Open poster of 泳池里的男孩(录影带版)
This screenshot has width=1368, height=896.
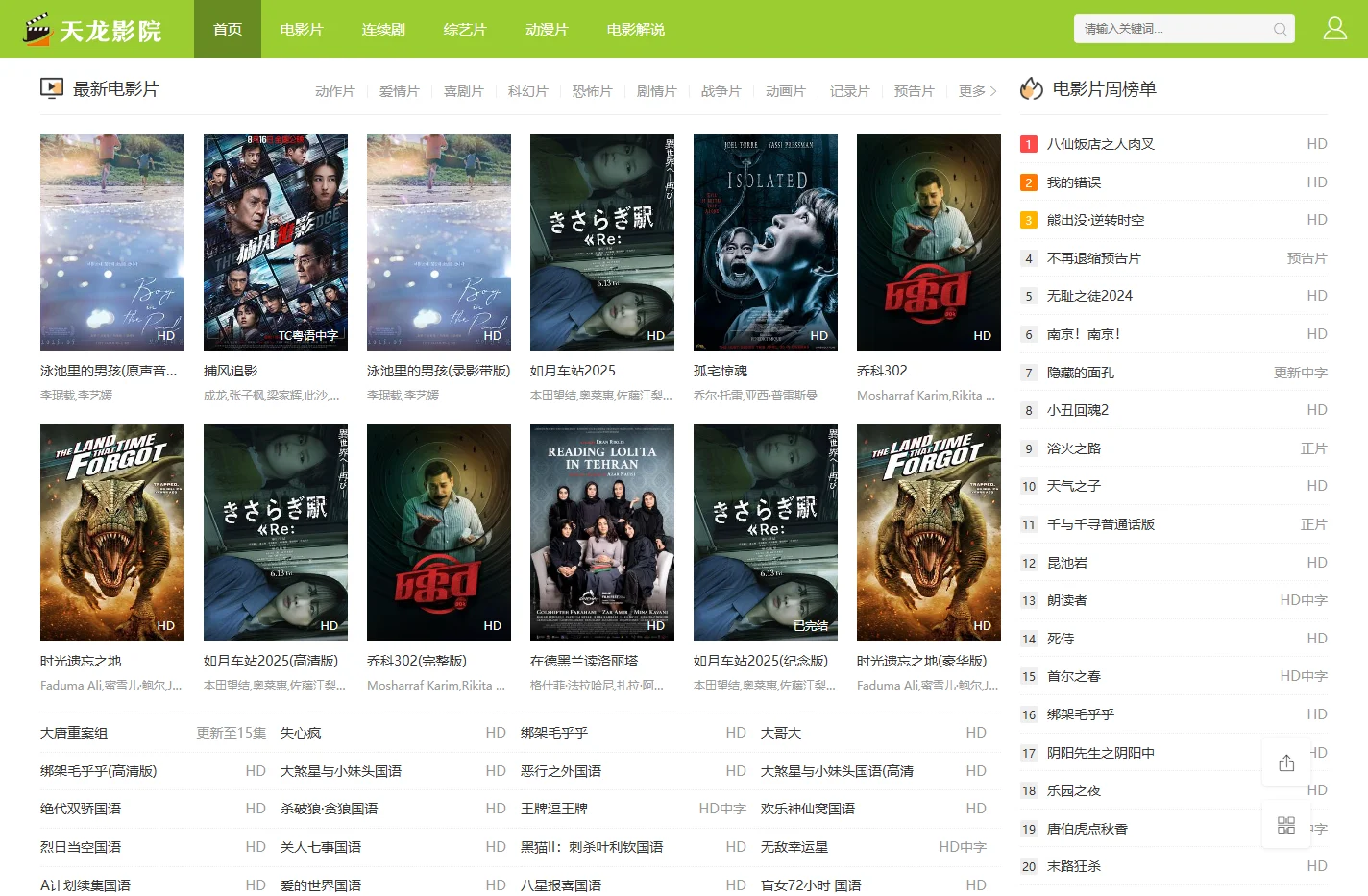439,242
